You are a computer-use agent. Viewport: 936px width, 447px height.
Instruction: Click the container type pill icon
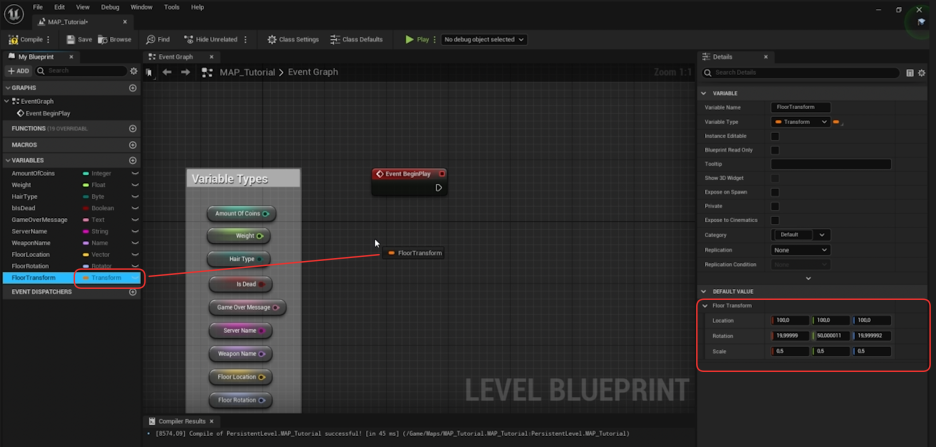click(838, 122)
